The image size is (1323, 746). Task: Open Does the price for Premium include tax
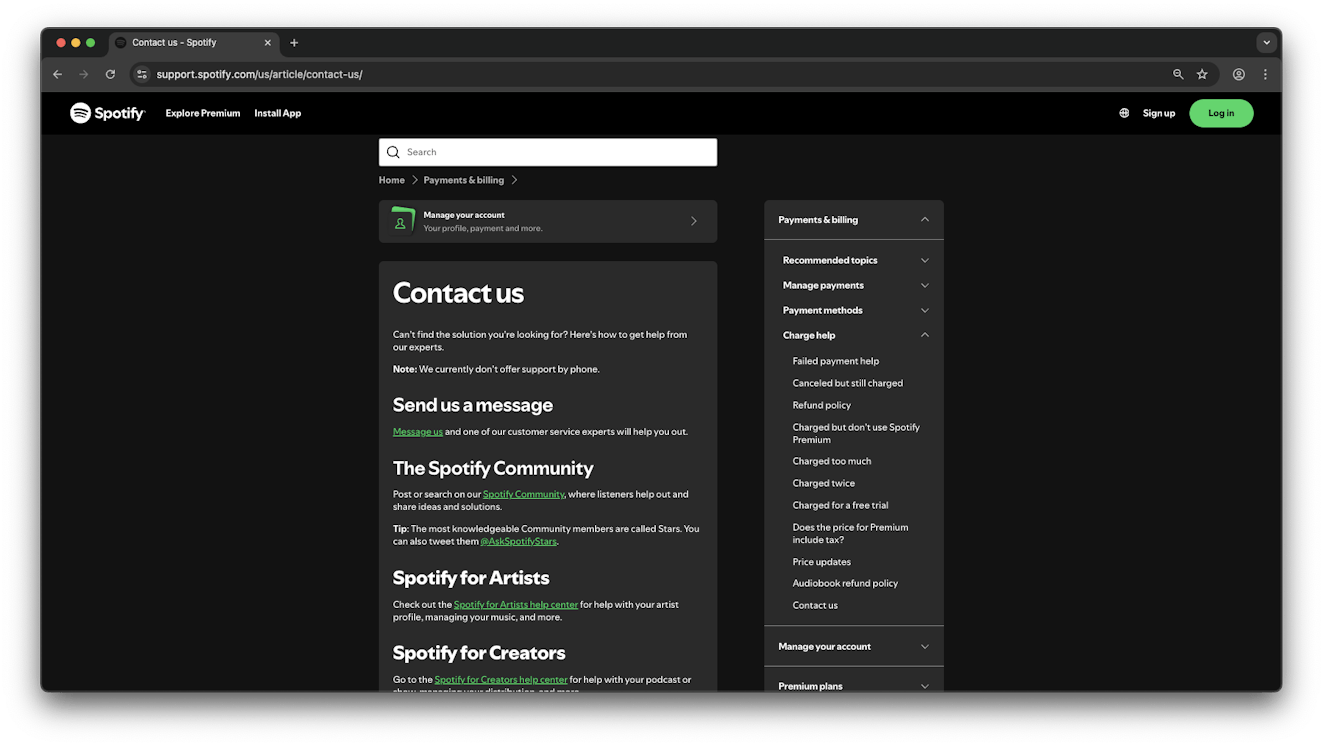click(x=851, y=533)
